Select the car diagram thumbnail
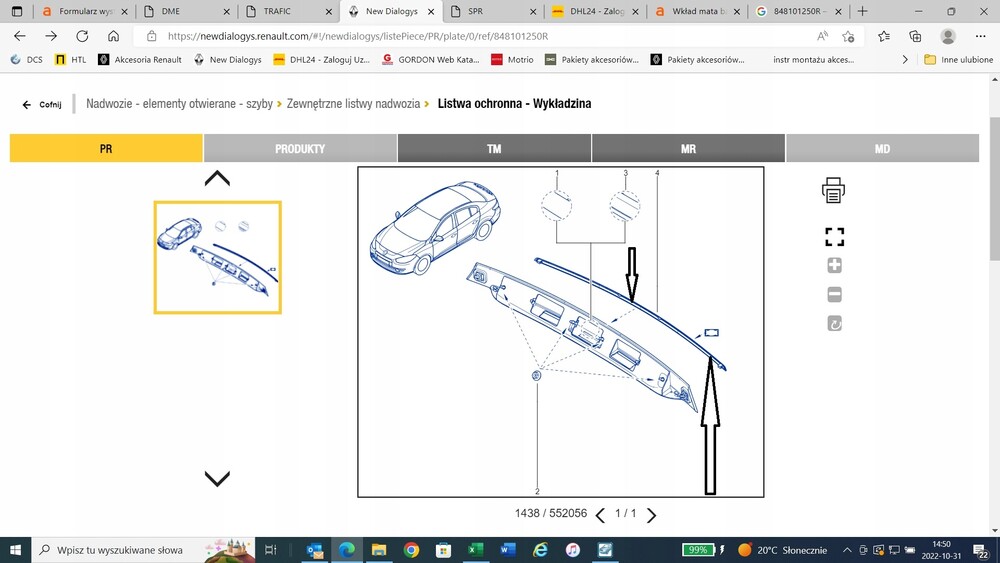Image resolution: width=1000 pixels, height=563 pixels. click(x=217, y=258)
